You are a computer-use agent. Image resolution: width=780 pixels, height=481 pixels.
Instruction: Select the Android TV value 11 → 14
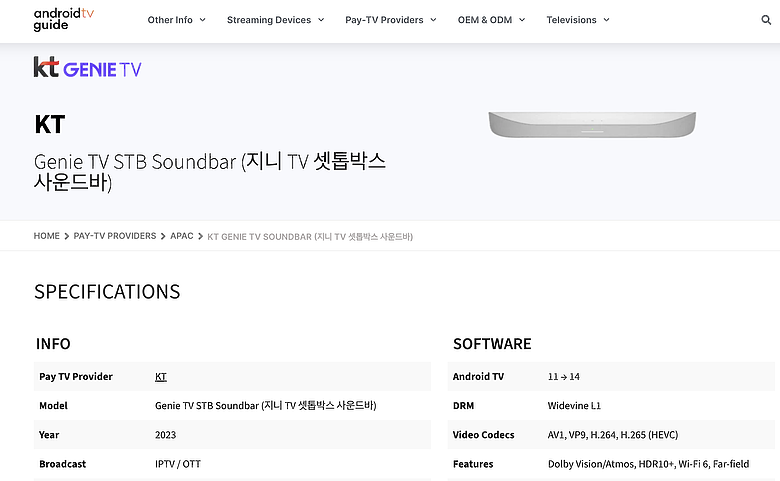pyautogui.click(x=564, y=377)
